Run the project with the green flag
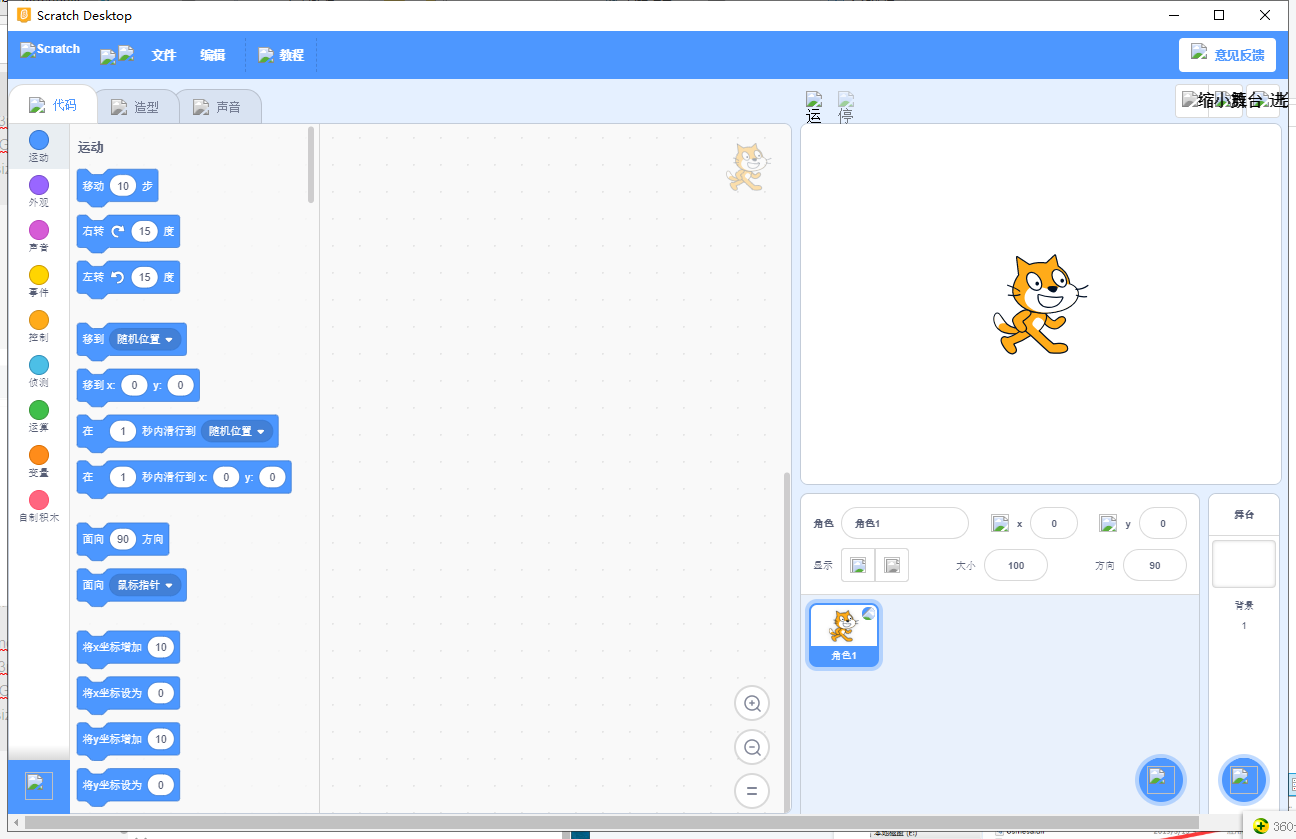Viewport: 1296px width, 839px height. (x=814, y=107)
